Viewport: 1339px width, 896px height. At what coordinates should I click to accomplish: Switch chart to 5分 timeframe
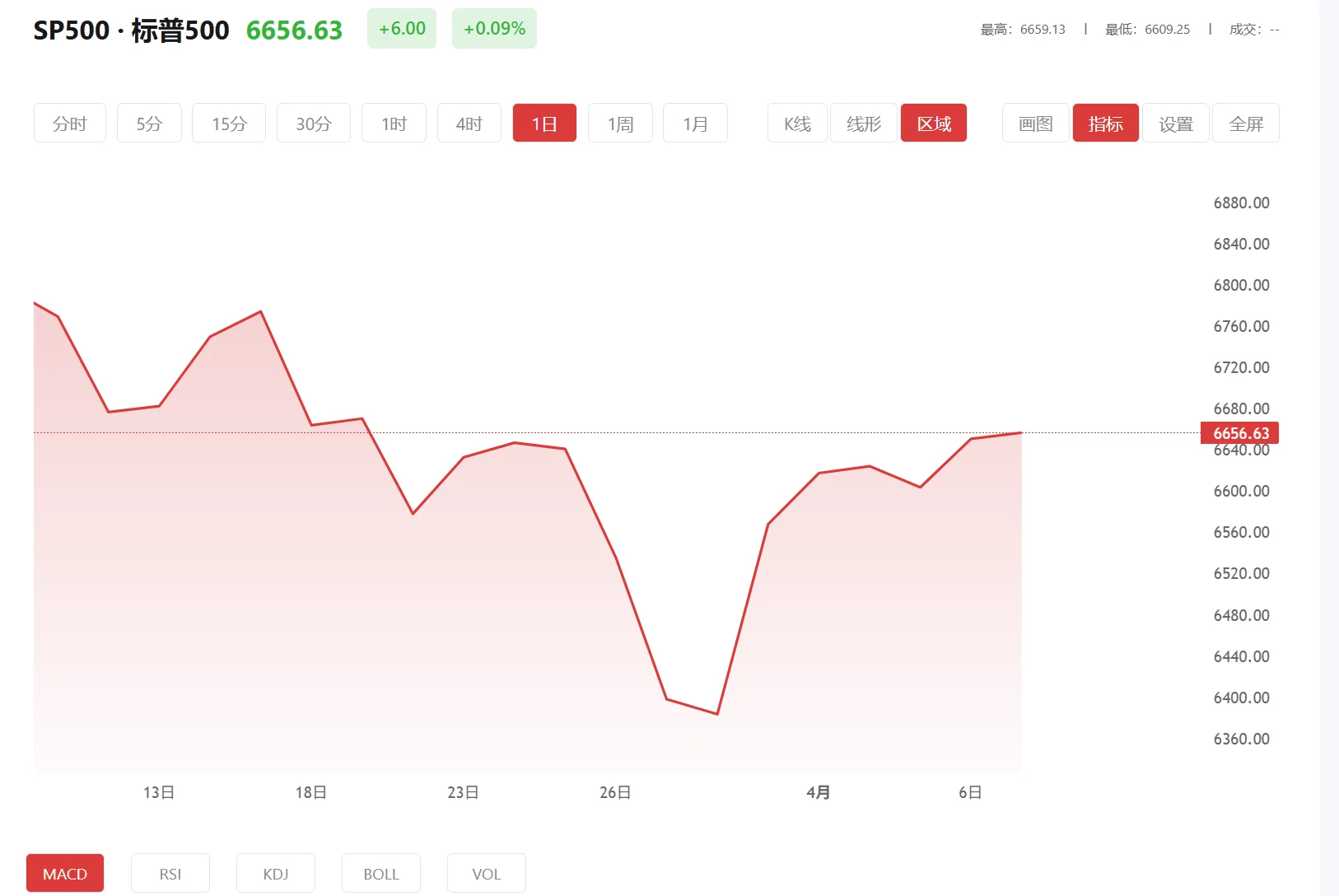(x=149, y=122)
